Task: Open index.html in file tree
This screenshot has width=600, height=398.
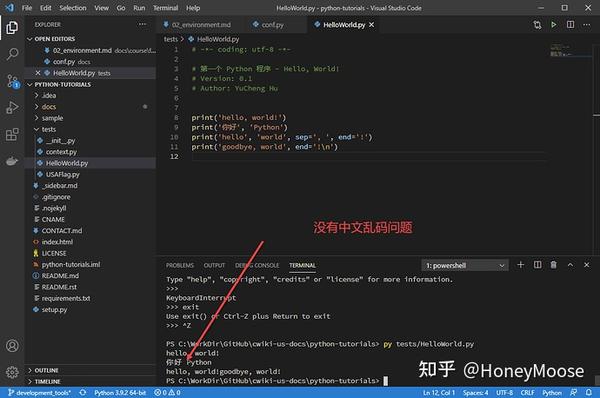Action: point(57,242)
